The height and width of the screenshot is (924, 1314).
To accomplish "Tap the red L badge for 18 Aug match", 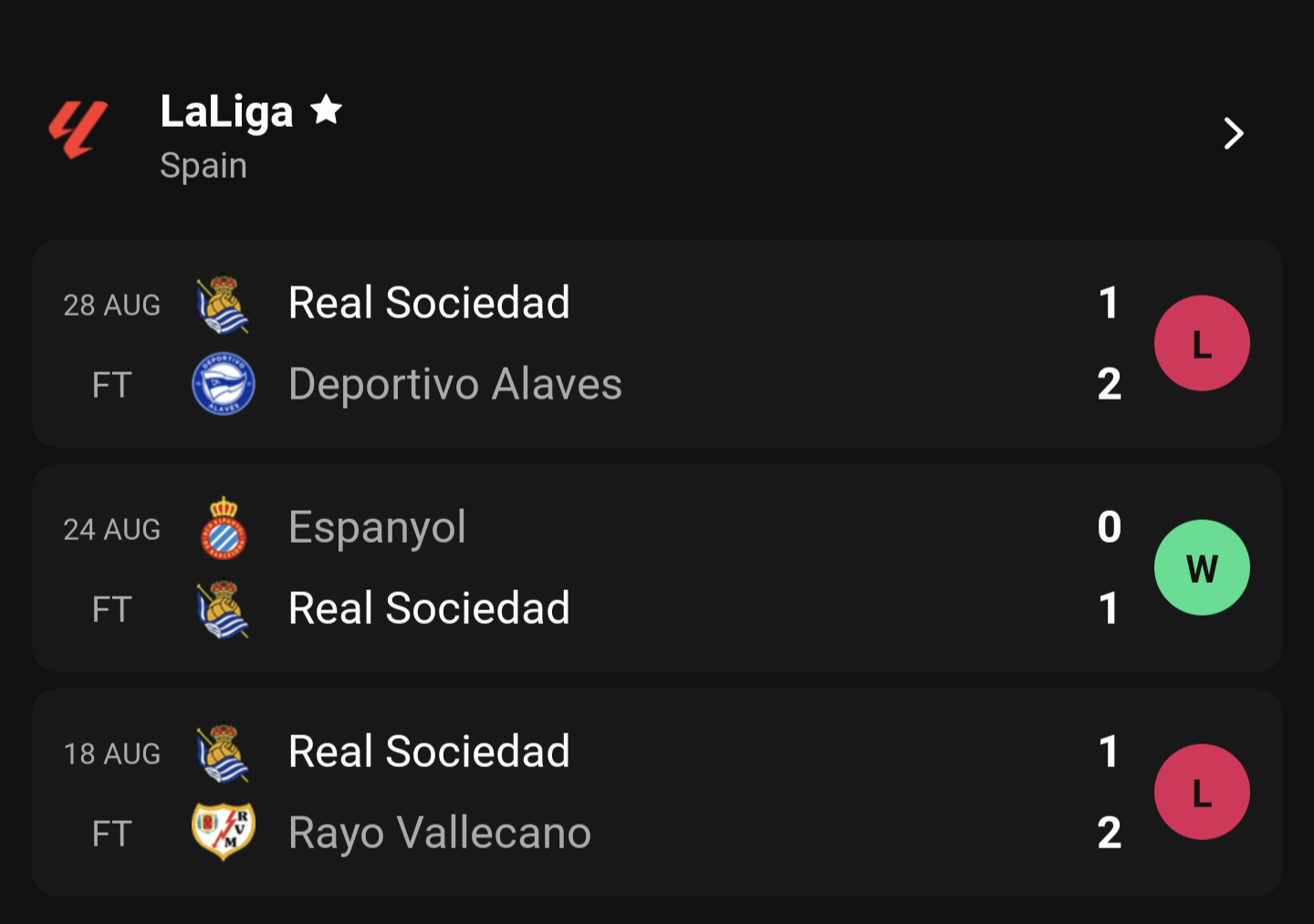I will pyautogui.click(x=1202, y=793).
